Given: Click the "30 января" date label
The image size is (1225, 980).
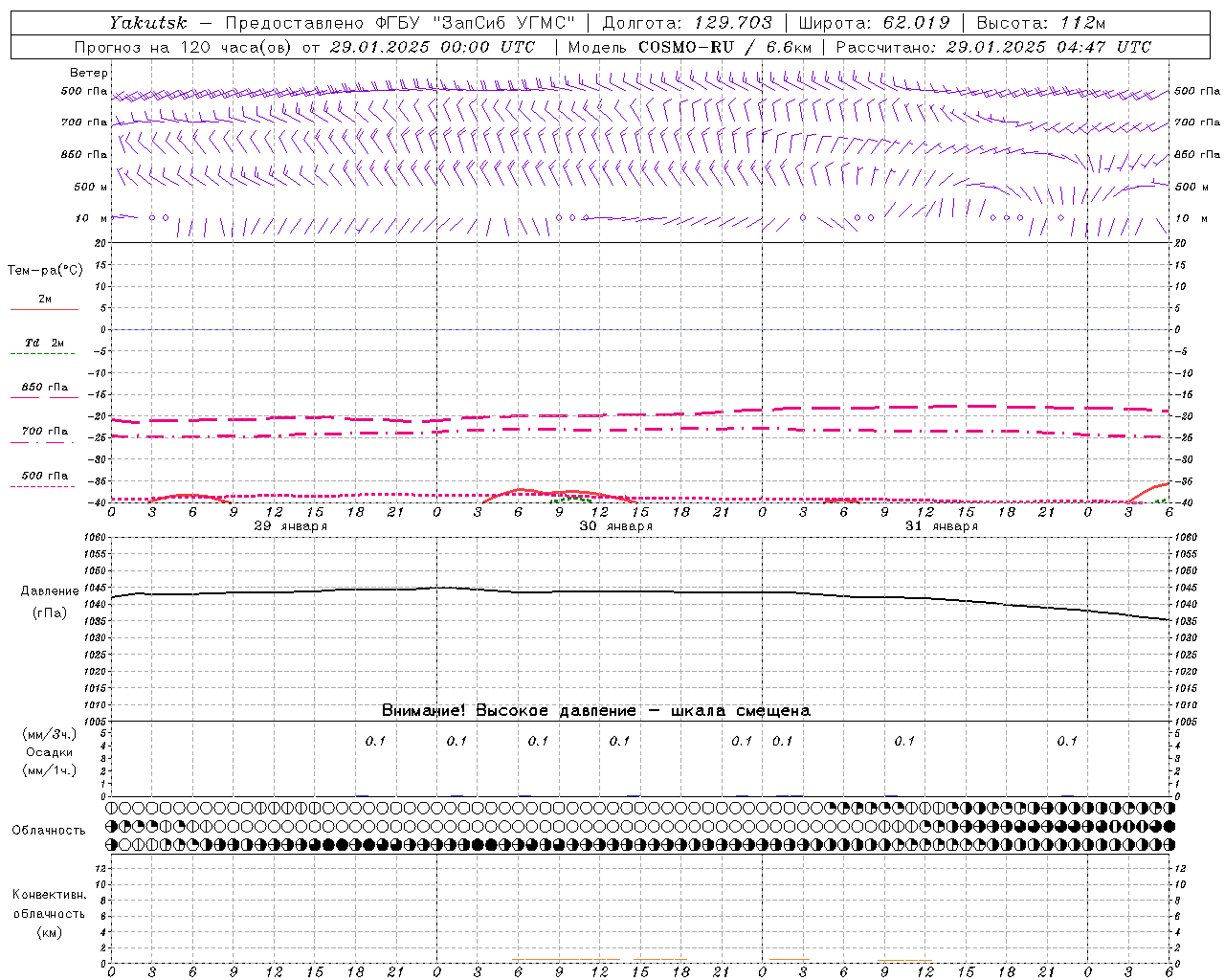Looking at the screenshot, I should (616, 526).
